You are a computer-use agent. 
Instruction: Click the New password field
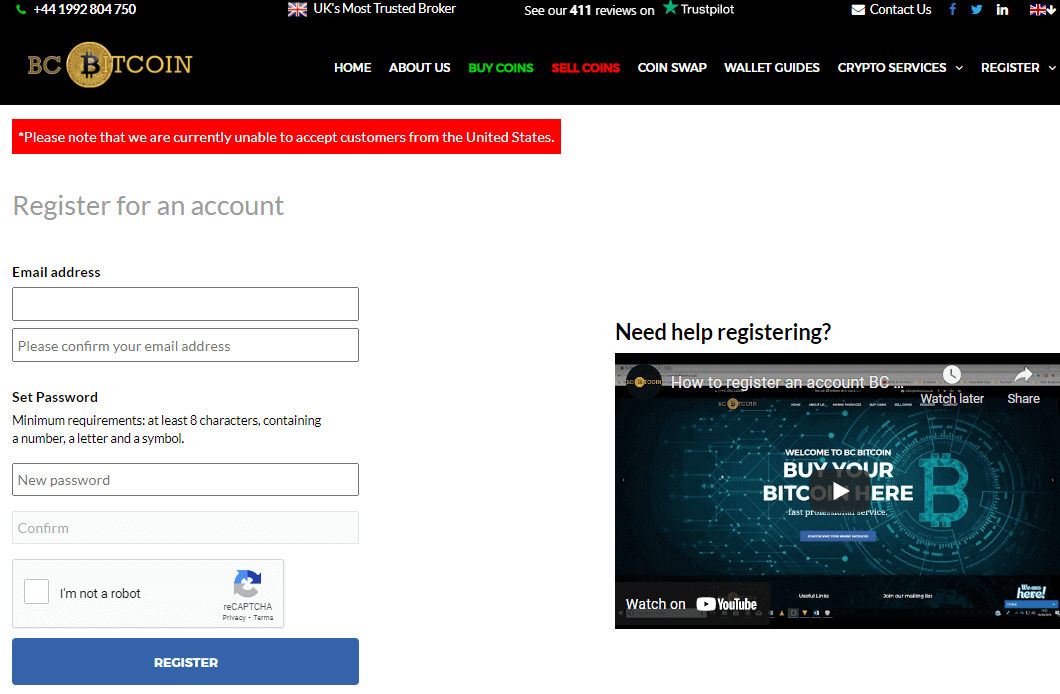coord(185,480)
